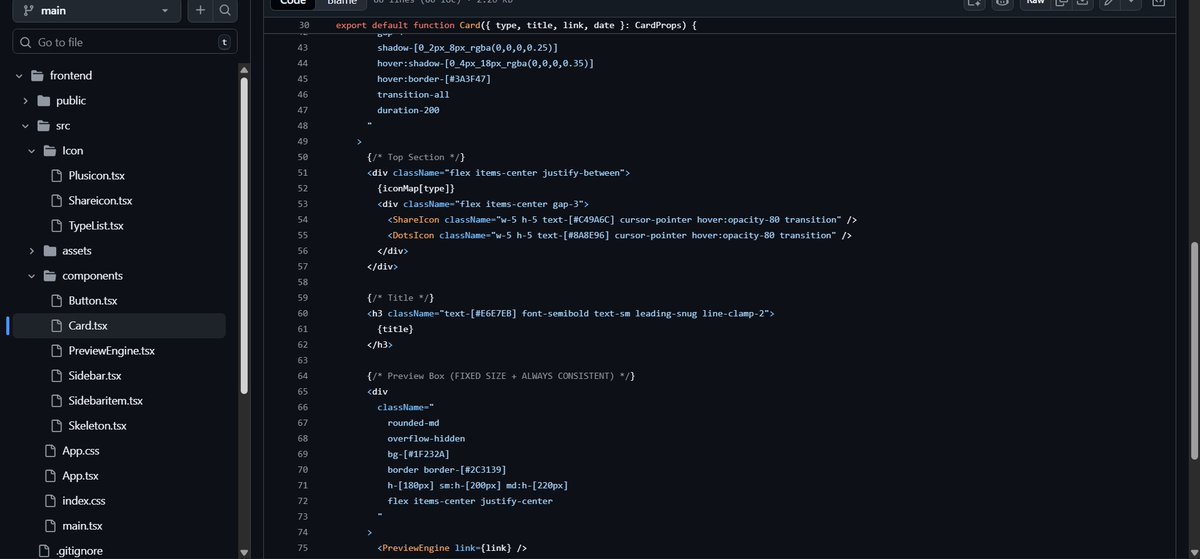
Task: Click the App.css file icon
Action: 50,451
